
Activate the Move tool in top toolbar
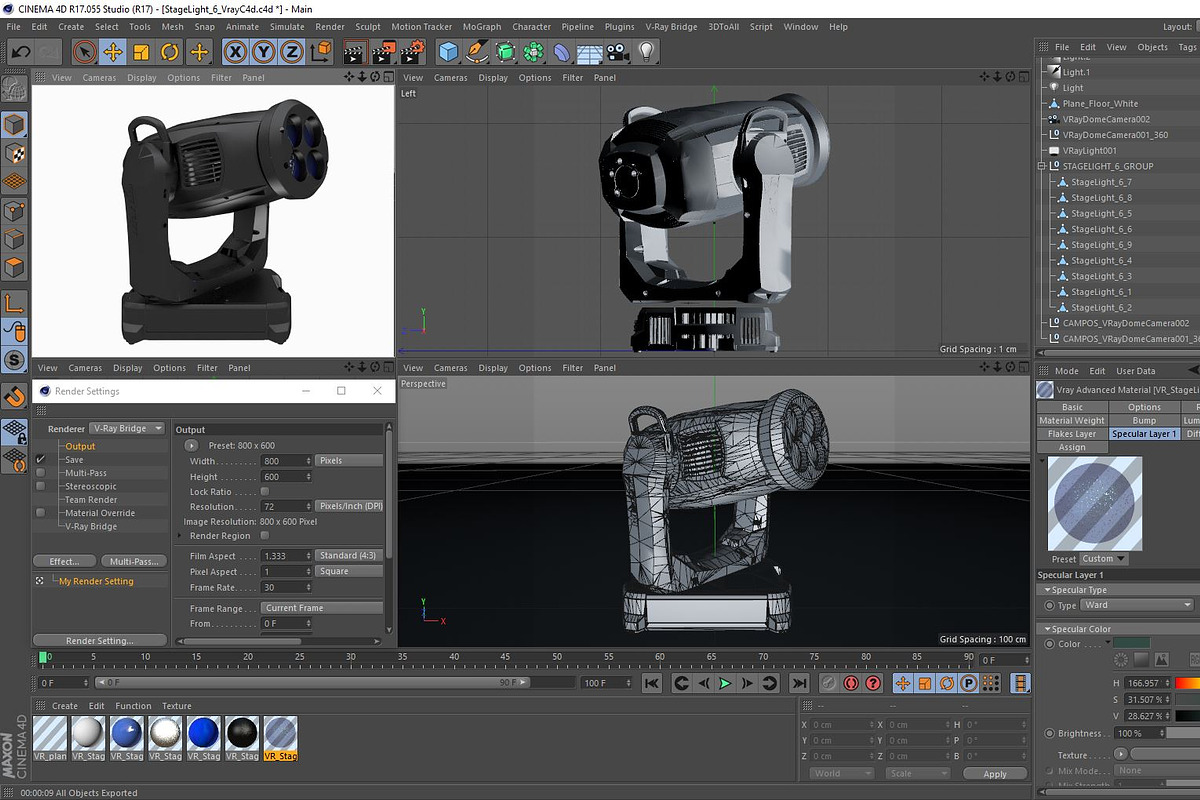[x=113, y=52]
